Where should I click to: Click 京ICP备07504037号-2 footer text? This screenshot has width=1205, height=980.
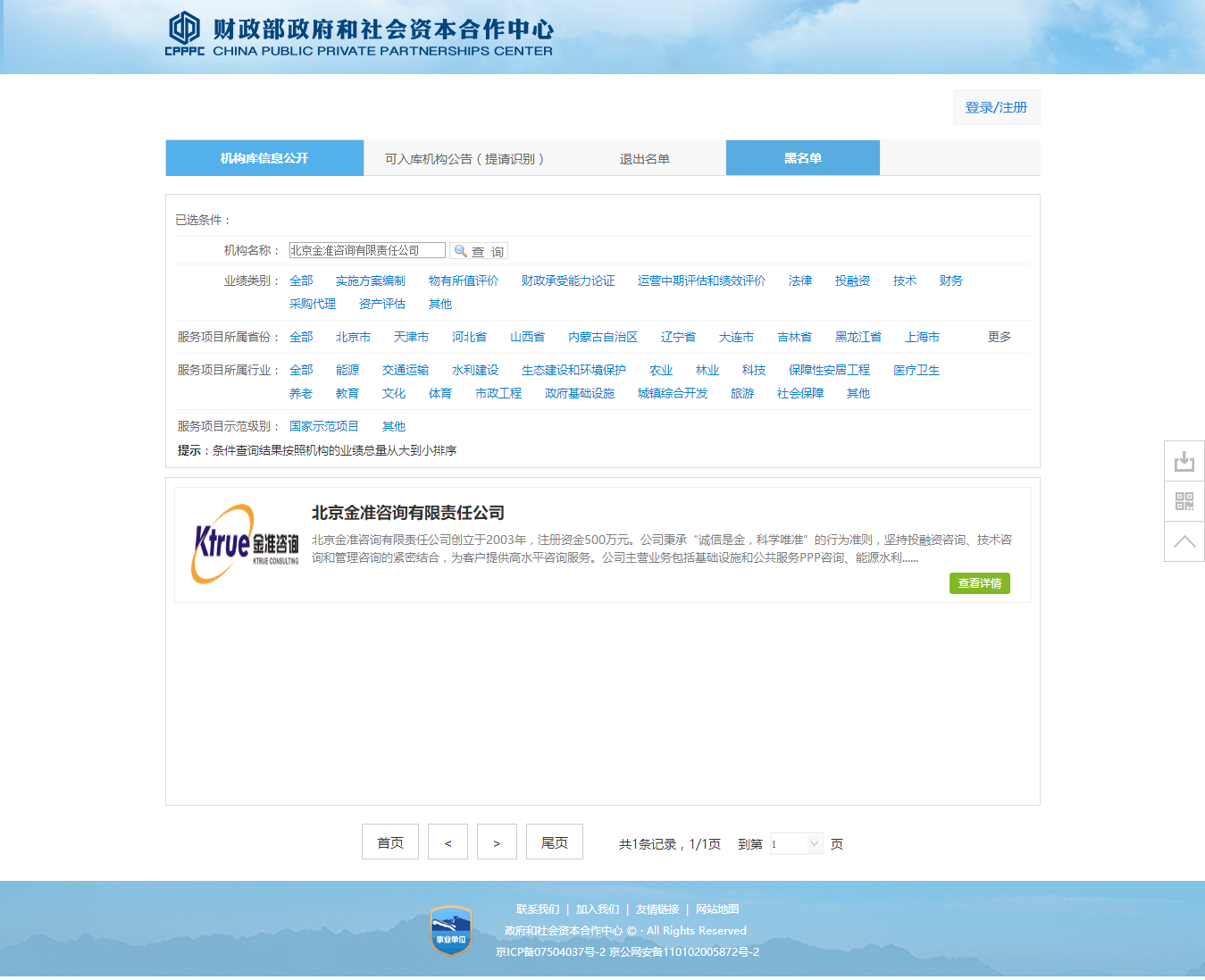pyautogui.click(x=550, y=952)
